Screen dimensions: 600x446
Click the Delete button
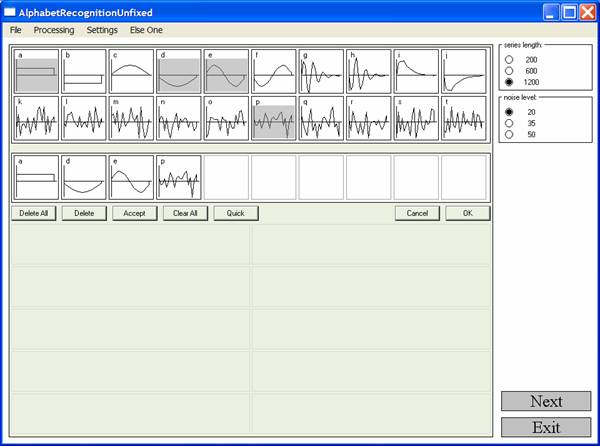click(x=84, y=213)
